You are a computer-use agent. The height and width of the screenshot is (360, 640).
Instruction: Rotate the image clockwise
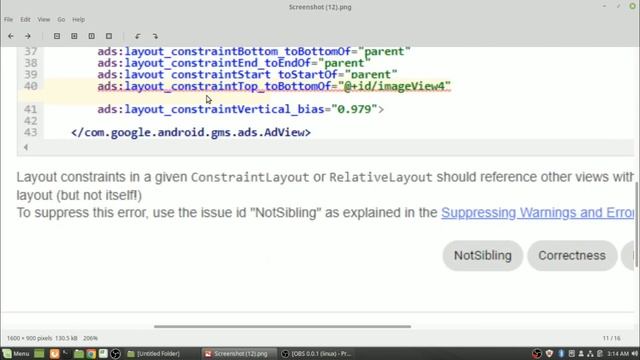[x=155, y=36]
